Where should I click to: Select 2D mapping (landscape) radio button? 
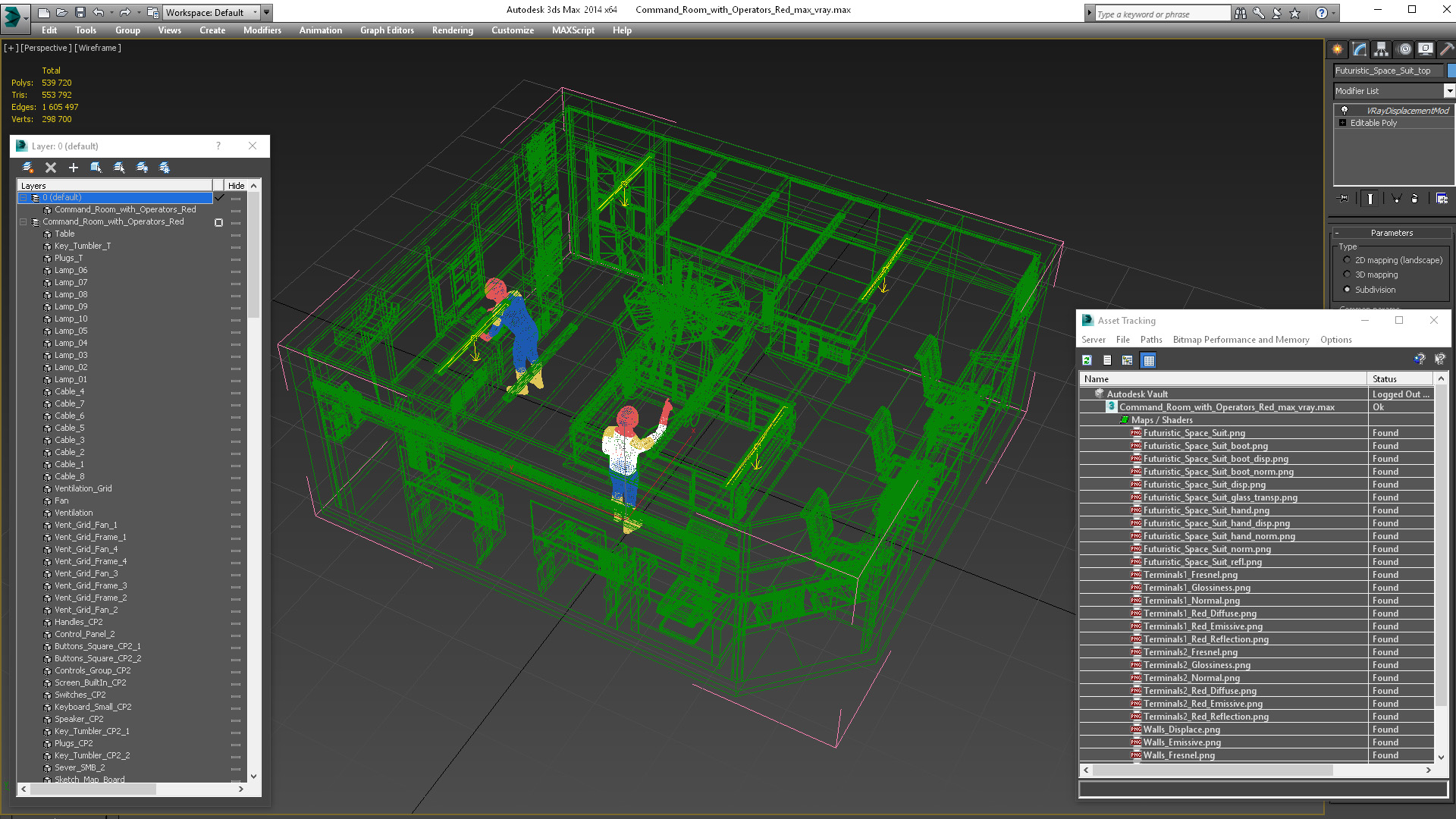[1347, 260]
